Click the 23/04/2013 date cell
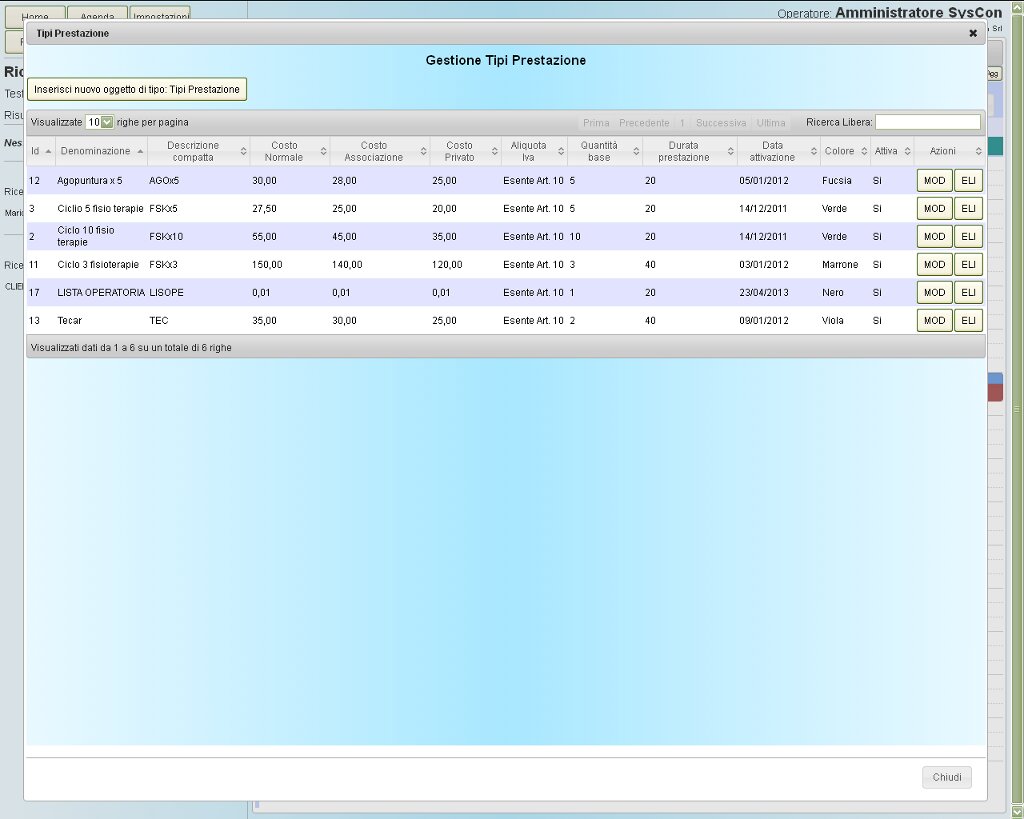This screenshot has width=1024, height=819. click(x=763, y=293)
